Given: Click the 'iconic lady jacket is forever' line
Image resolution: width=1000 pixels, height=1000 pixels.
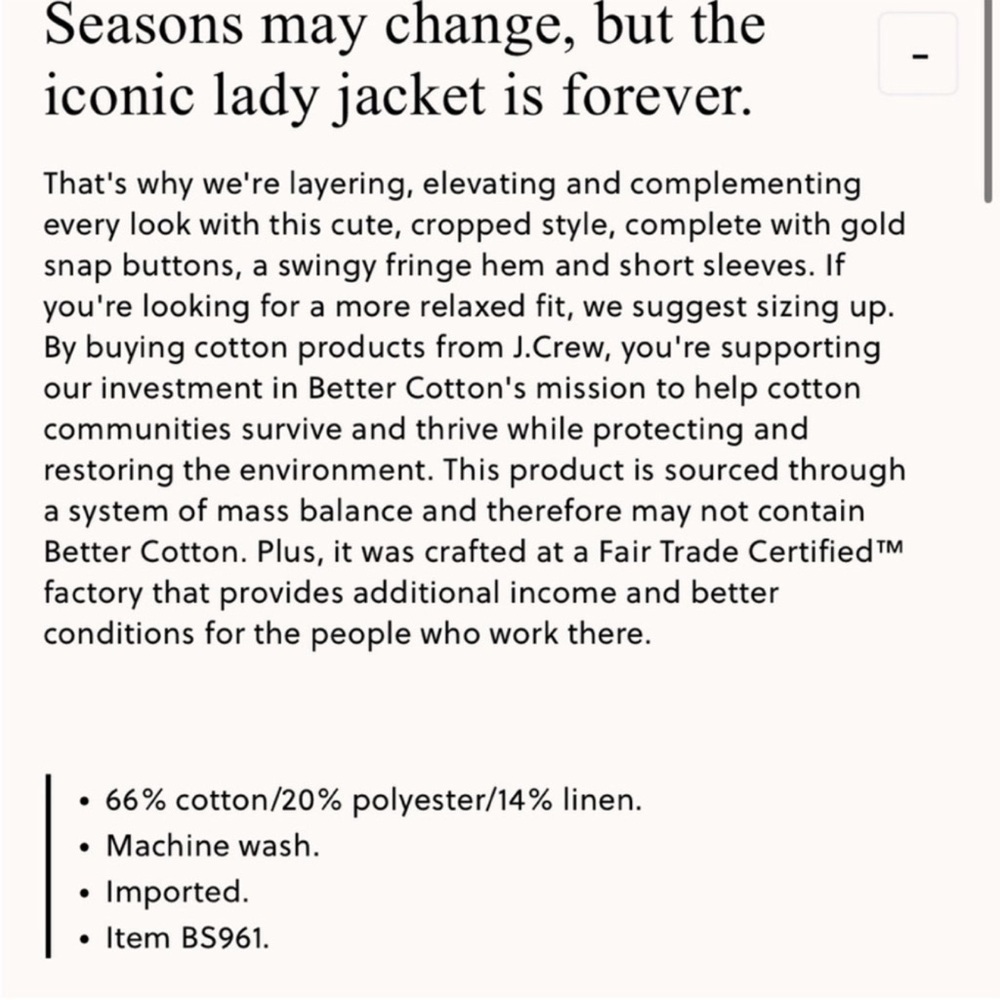Looking at the screenshot, I should click(x=398, y=96).
